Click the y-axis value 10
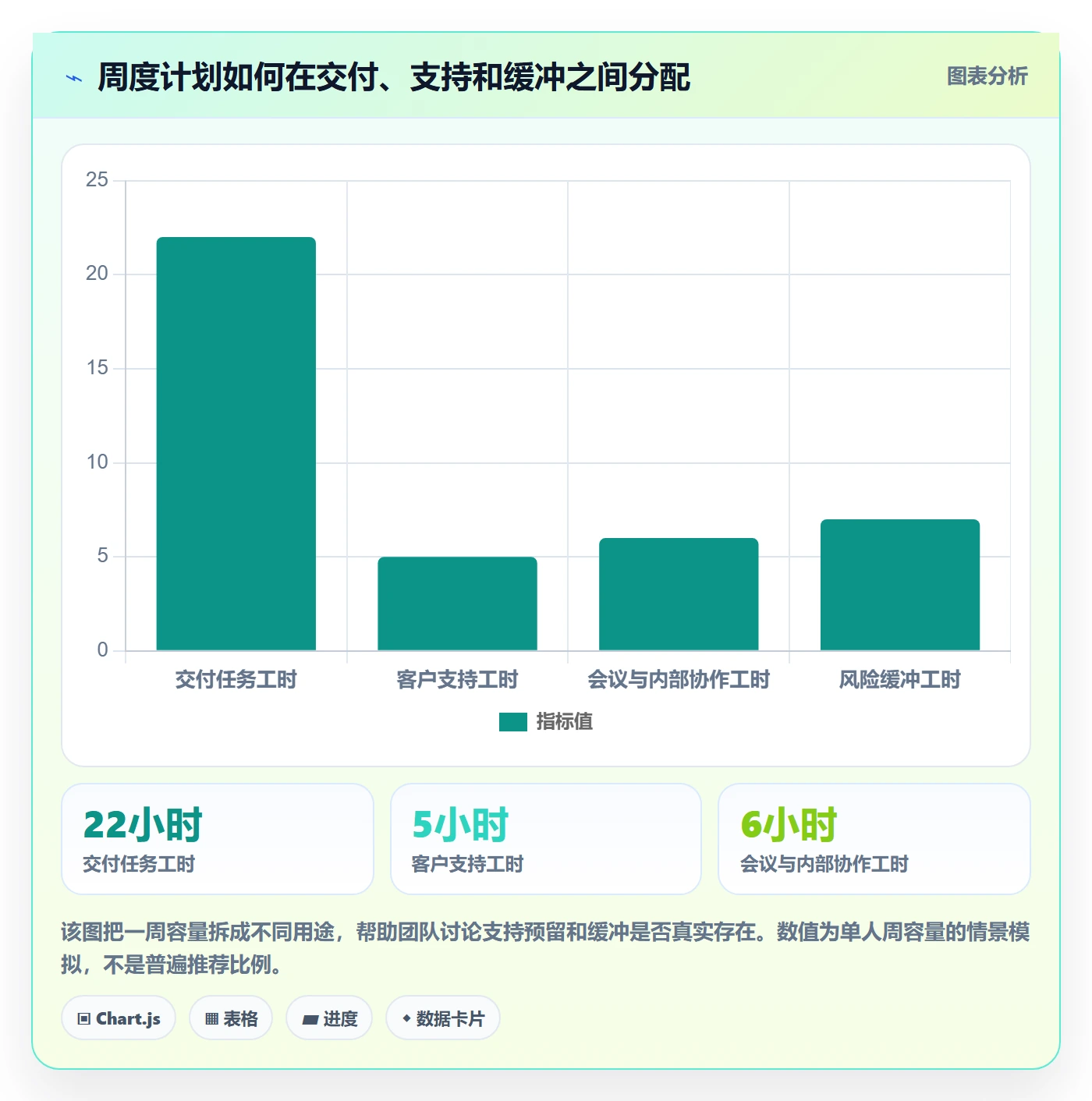 pos(97,462)
